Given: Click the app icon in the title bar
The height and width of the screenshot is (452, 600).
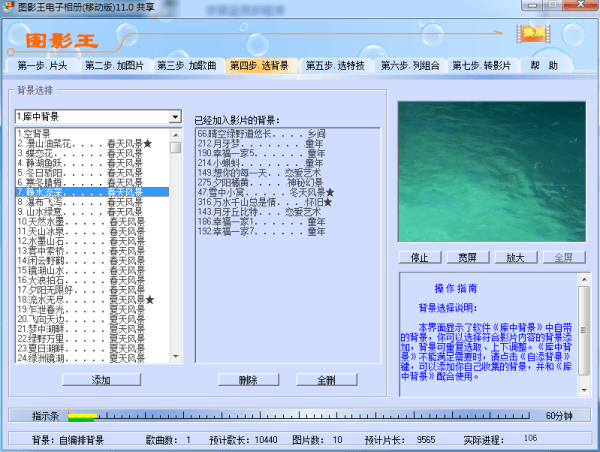Looking at the screenshot, I should tap(8, 7).
